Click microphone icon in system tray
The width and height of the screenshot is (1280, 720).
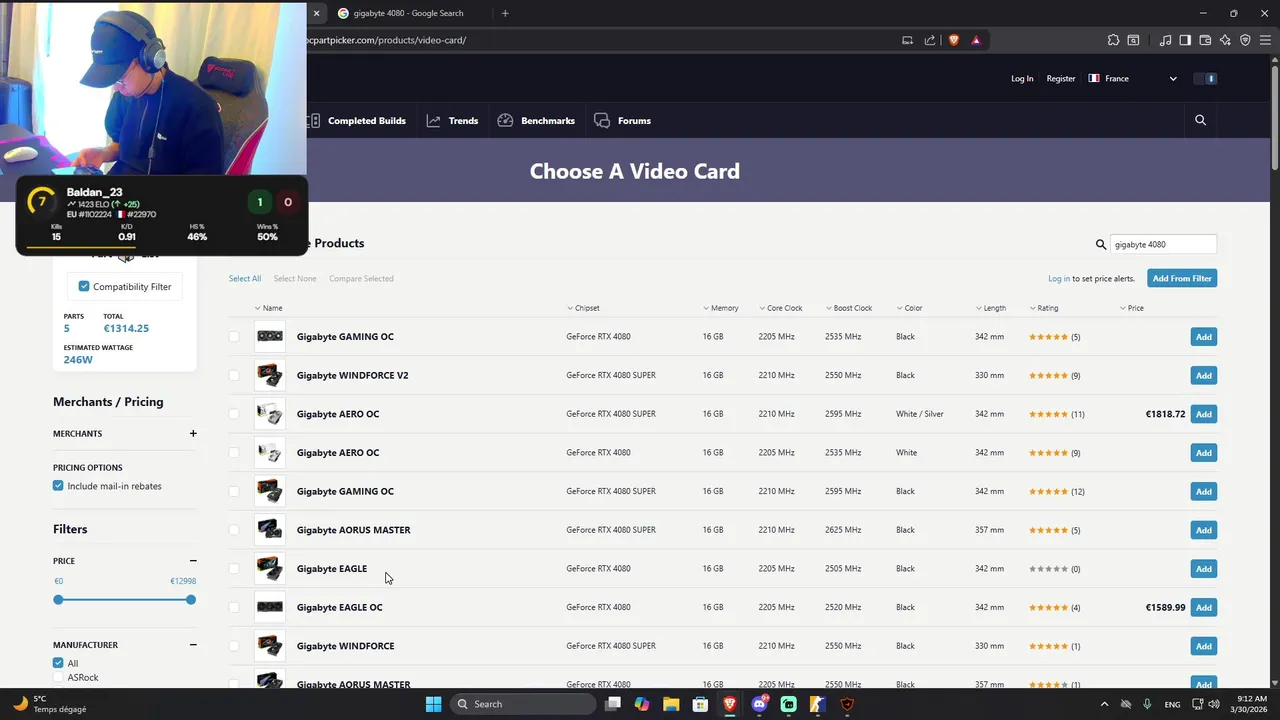(1147, 704)
